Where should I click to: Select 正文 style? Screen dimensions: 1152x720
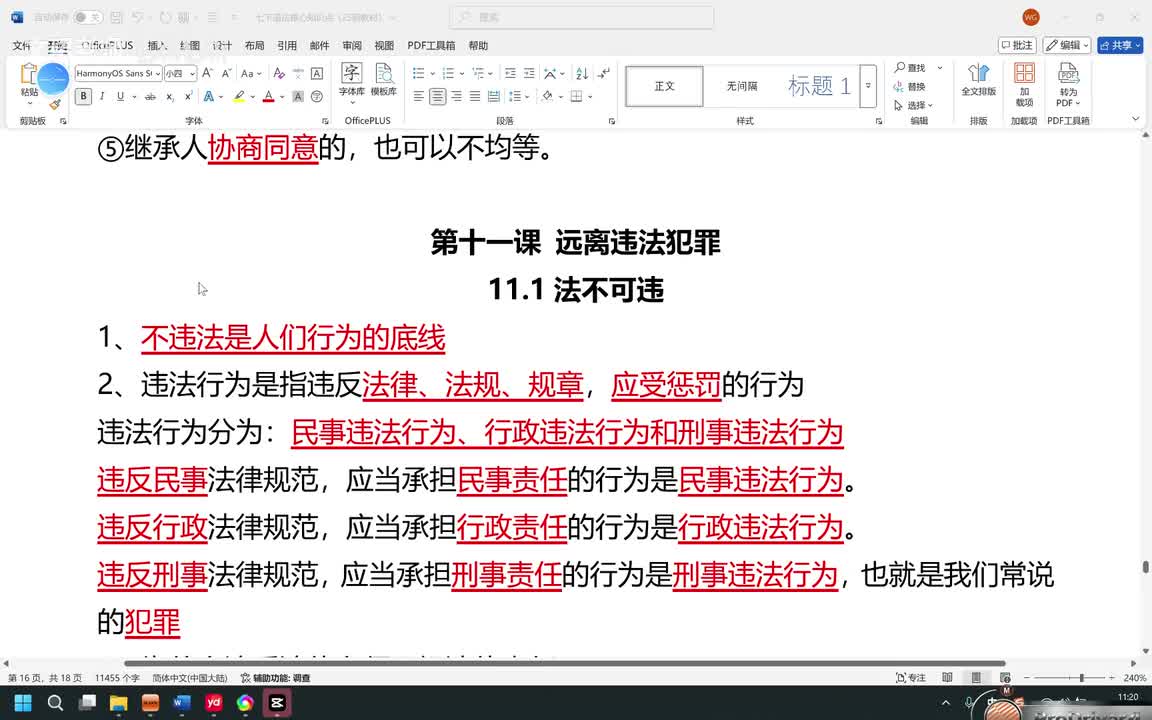(664, 86)
